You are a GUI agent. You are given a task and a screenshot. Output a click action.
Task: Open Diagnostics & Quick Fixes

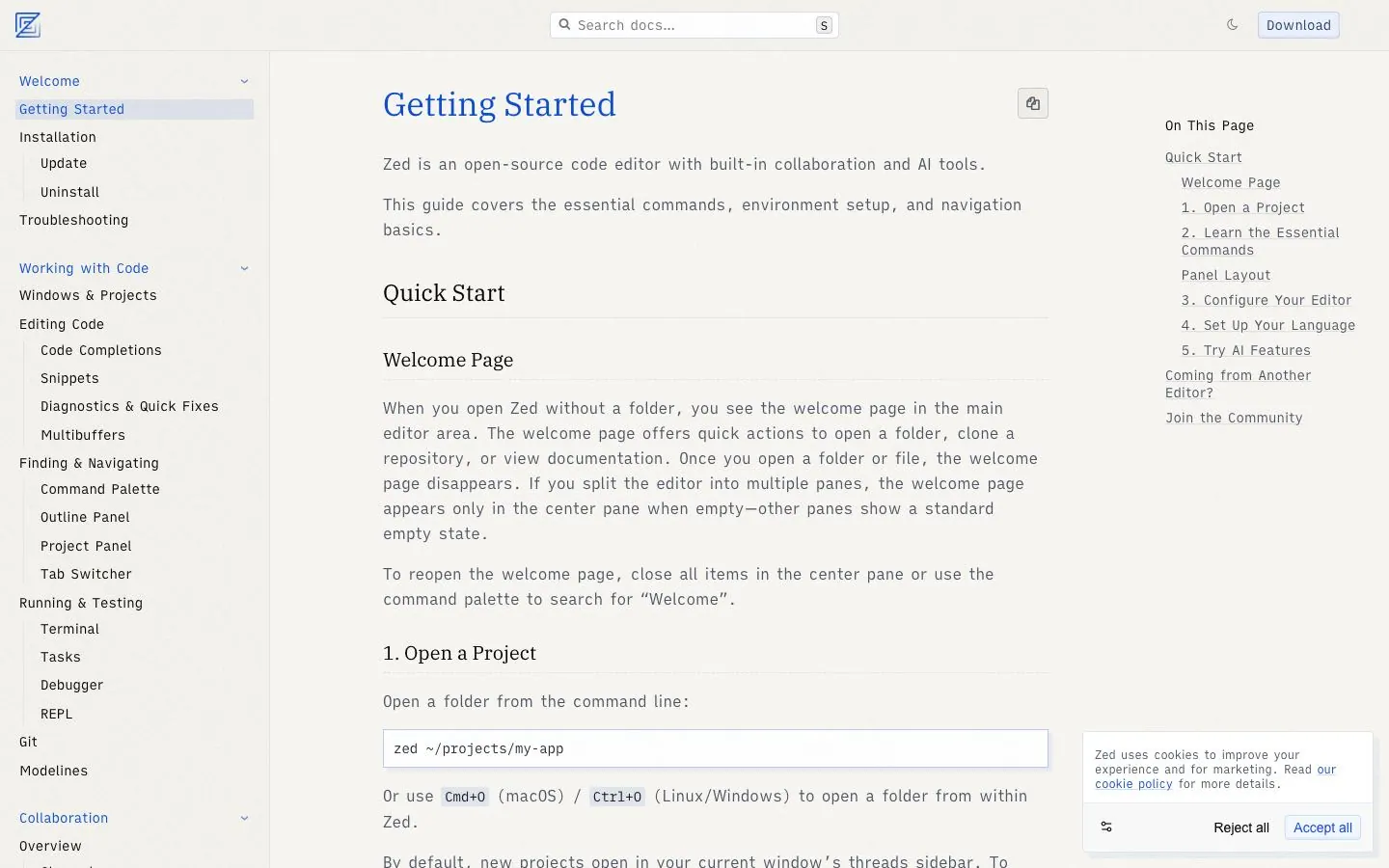pyautogui.click(x=129, y=406)
